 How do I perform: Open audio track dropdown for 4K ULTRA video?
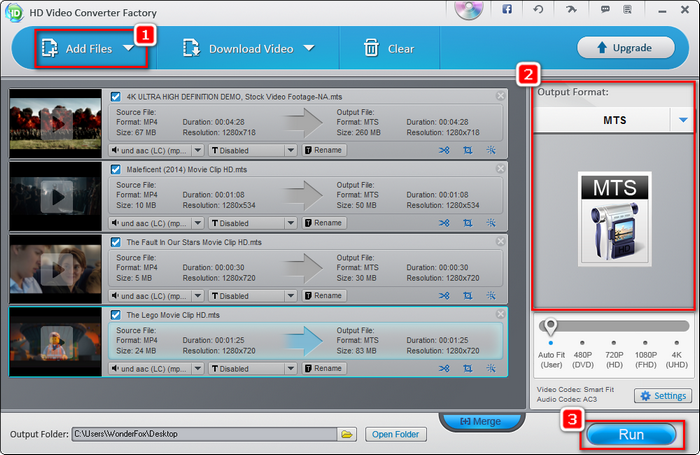pyautogui.click(x=198, y=150)
